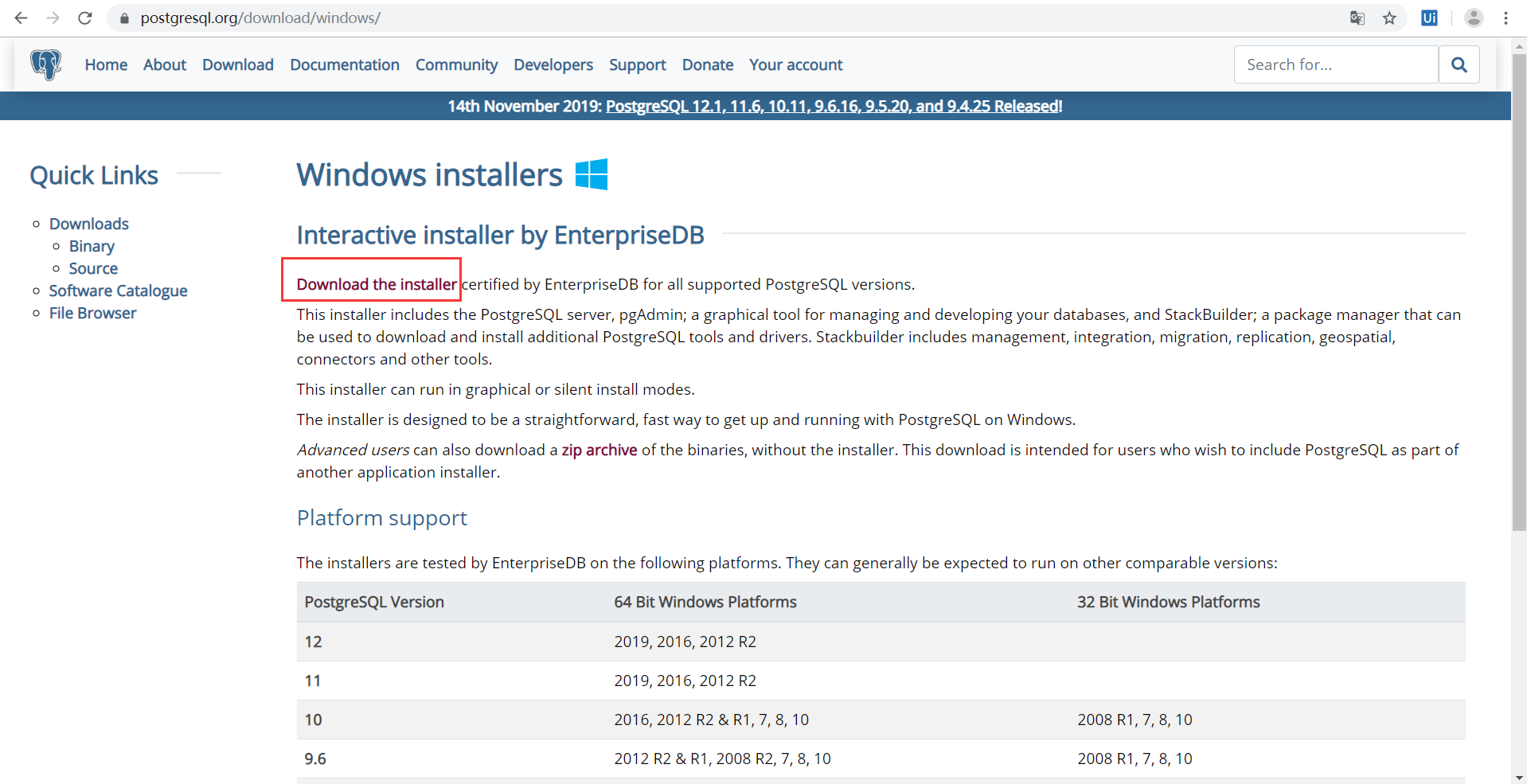Viewport: 1527px width, 784px height.
Task: Select Software Catalogue in Quick Links
Action: click(x=118, y=291)
